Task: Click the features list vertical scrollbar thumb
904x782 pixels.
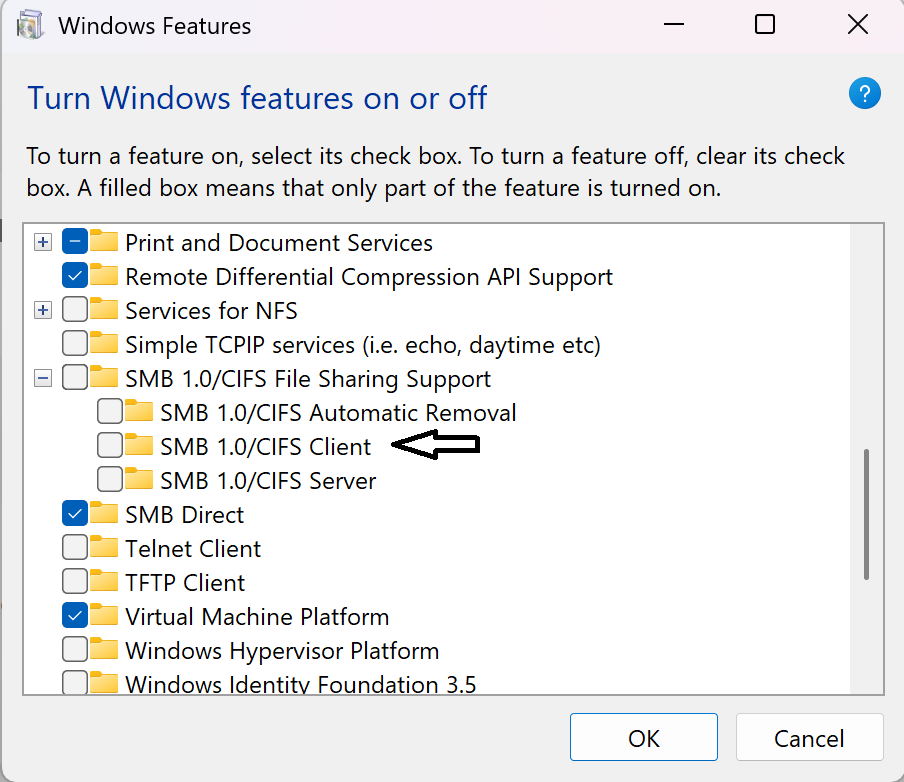Action: (866, 514)
